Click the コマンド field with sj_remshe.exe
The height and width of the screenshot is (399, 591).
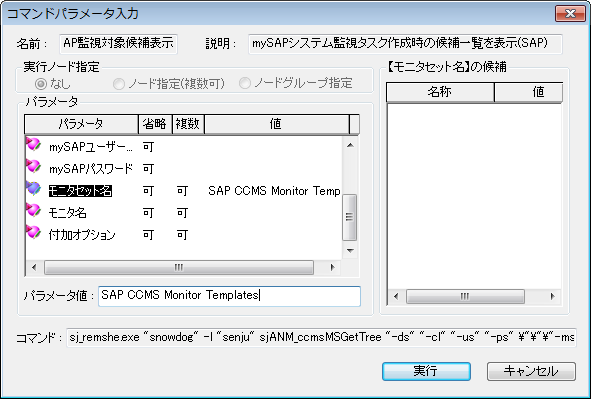pos(322,337)
